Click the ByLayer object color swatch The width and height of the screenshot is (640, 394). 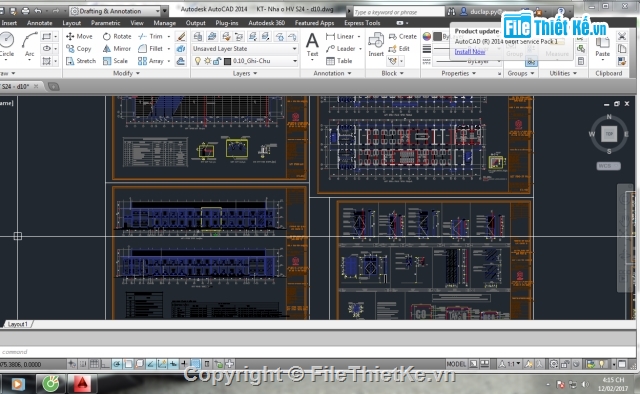[437, 36]
